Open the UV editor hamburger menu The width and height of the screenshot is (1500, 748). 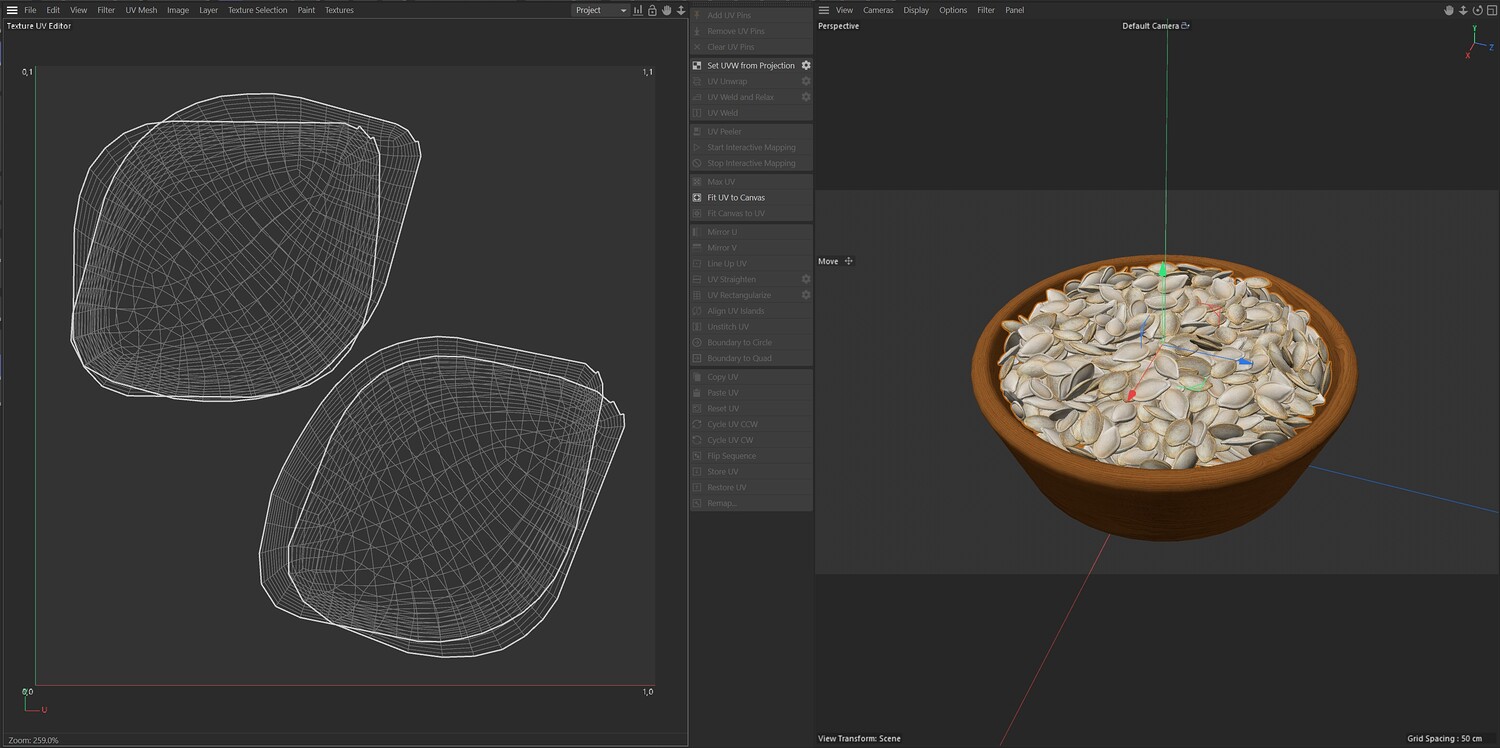pos(12,10)
